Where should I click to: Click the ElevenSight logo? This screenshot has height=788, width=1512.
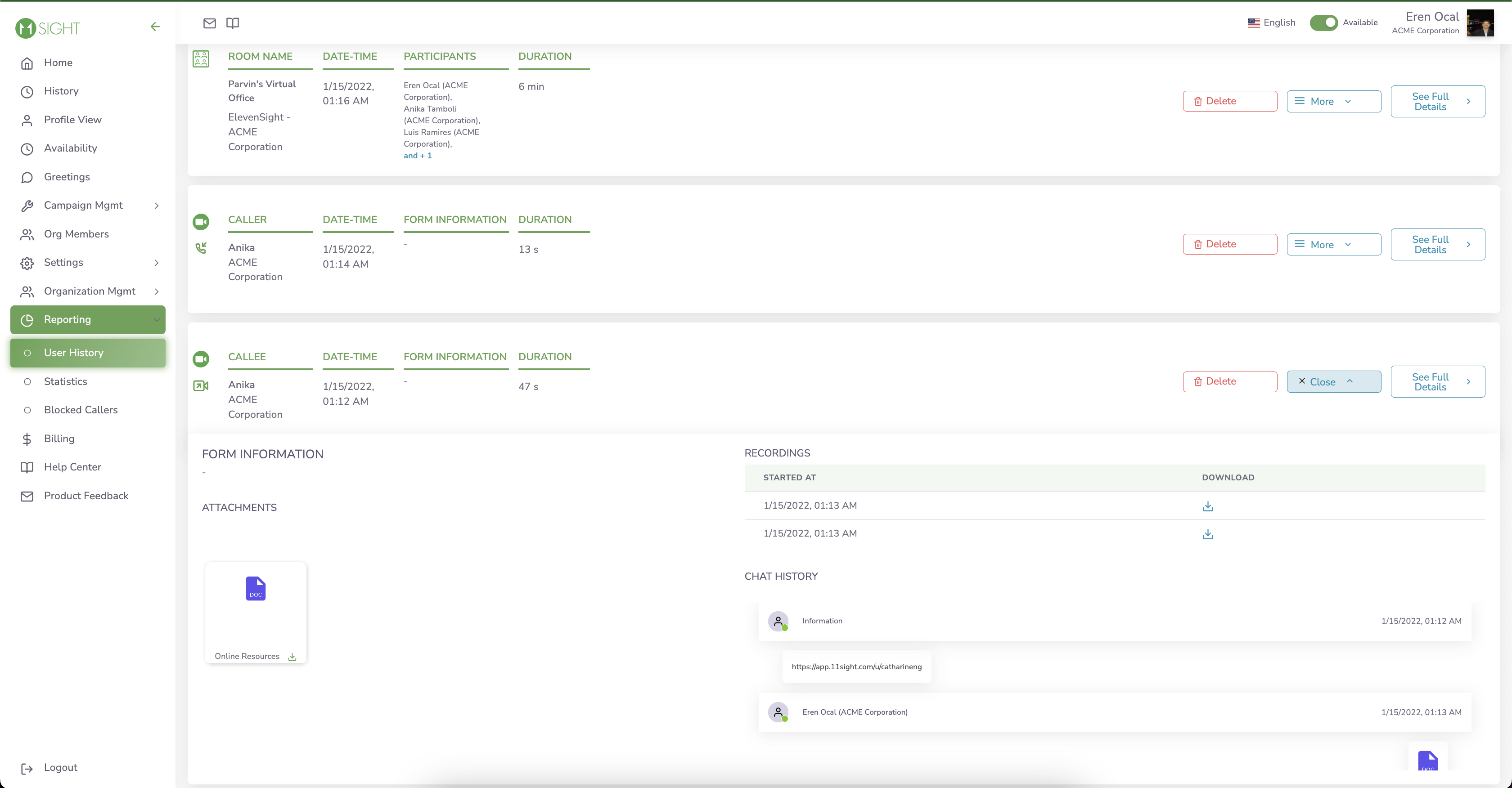(48, 27)
